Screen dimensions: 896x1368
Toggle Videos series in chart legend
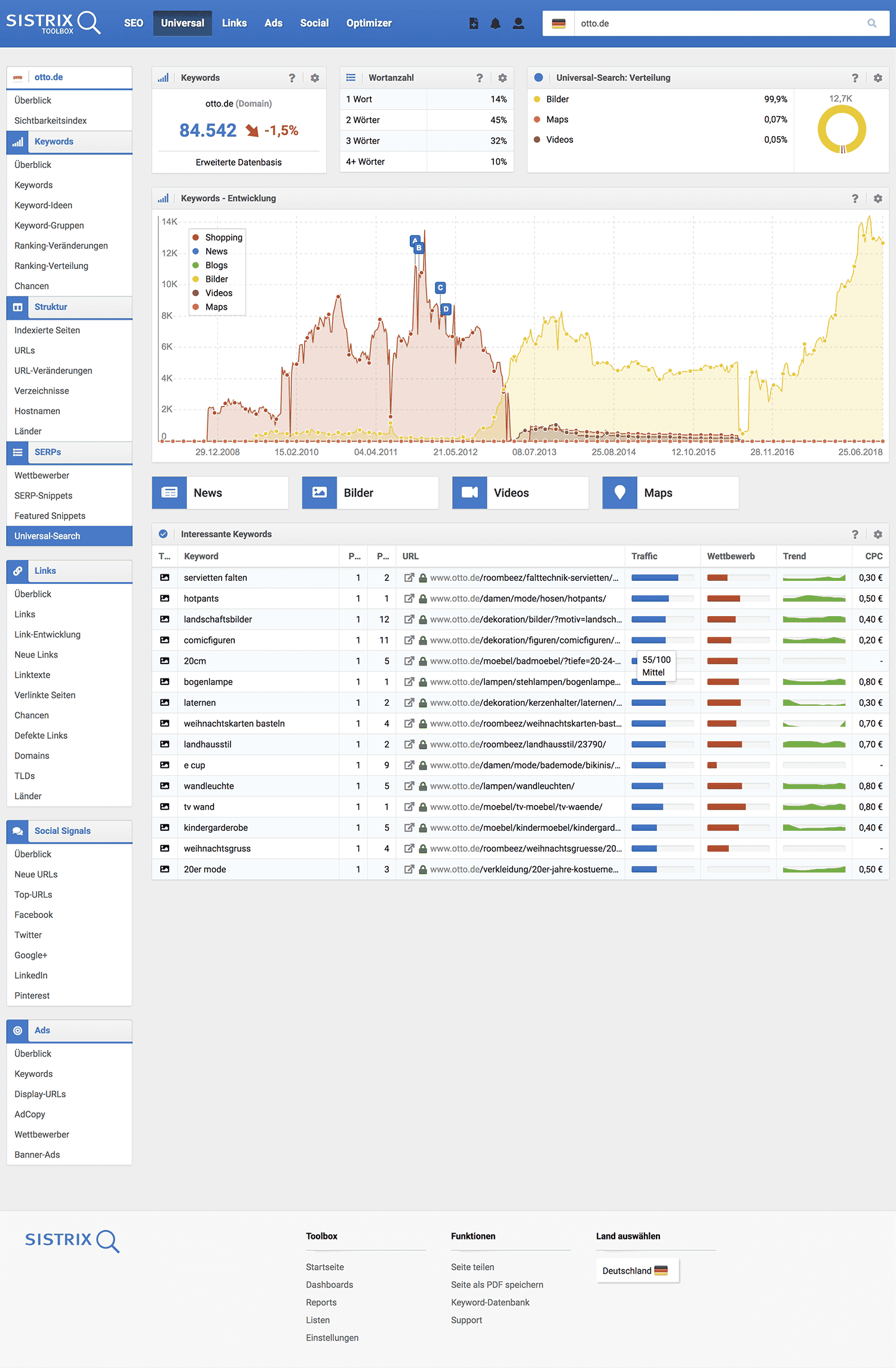tap(213, 293)
